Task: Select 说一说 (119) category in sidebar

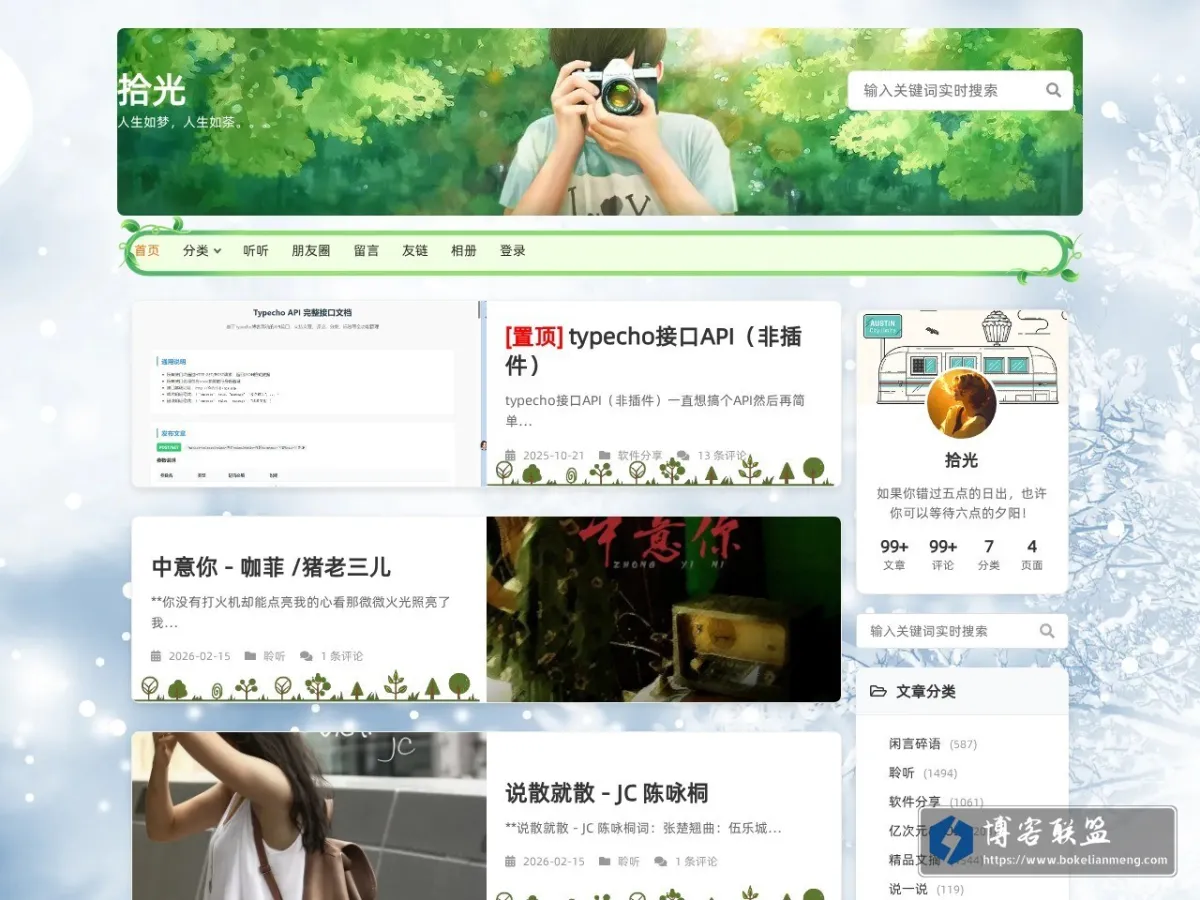Action: (926, 889)
